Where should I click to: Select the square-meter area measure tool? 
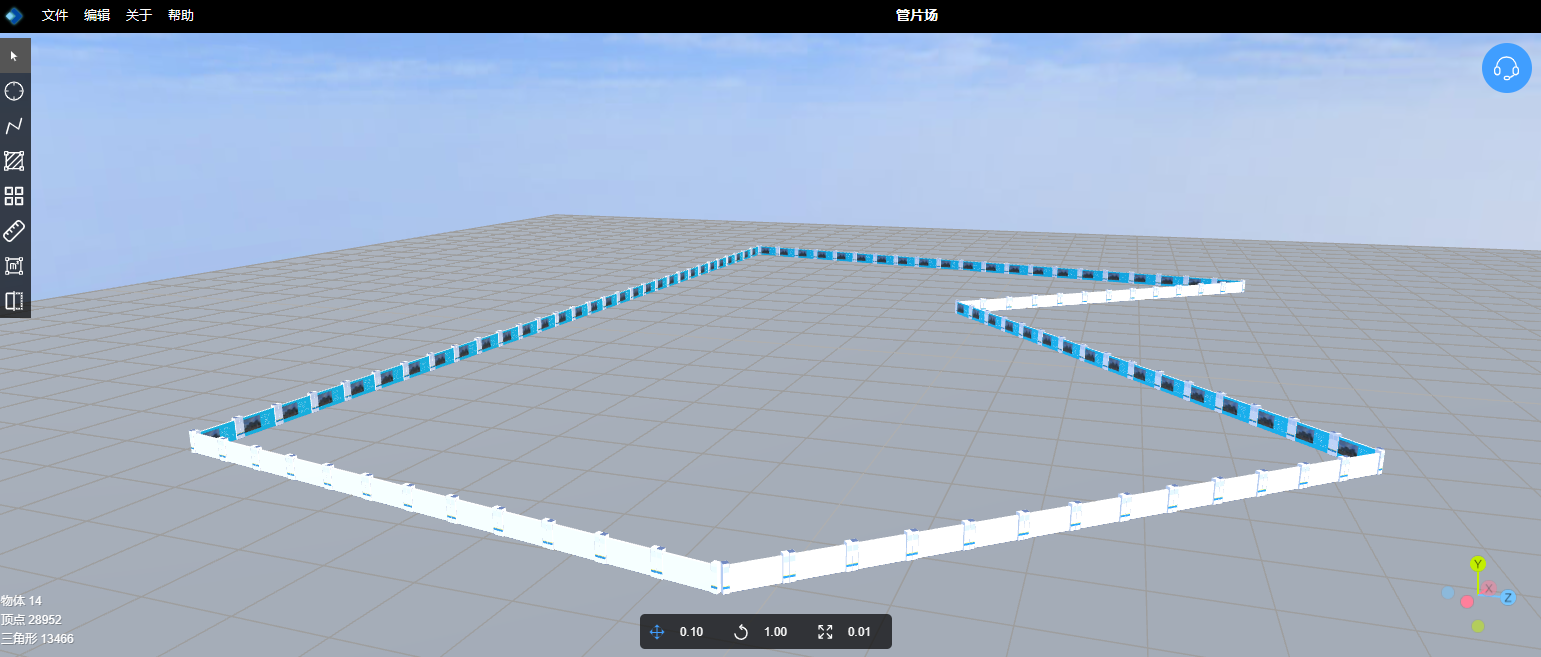point(15,266)
